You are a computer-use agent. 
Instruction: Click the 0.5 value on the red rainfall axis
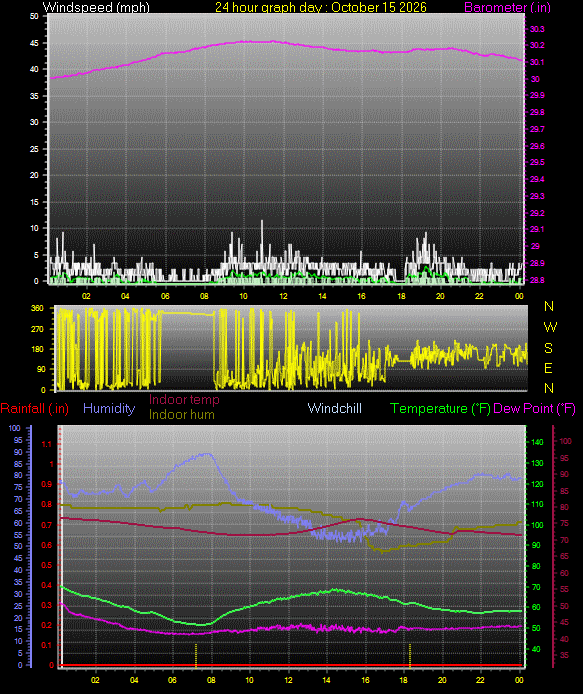(46, 565)
